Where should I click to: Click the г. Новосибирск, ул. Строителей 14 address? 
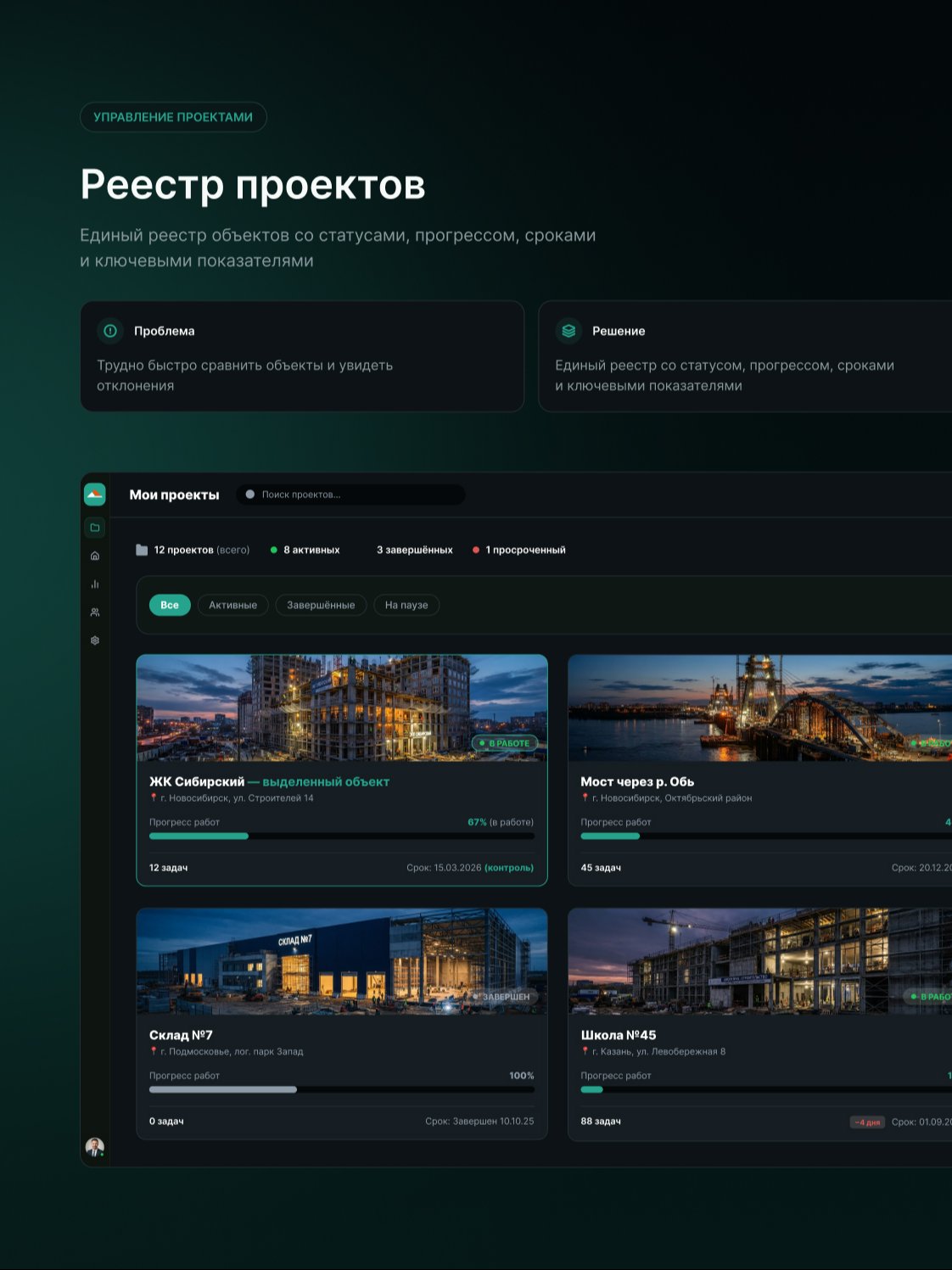237,798
